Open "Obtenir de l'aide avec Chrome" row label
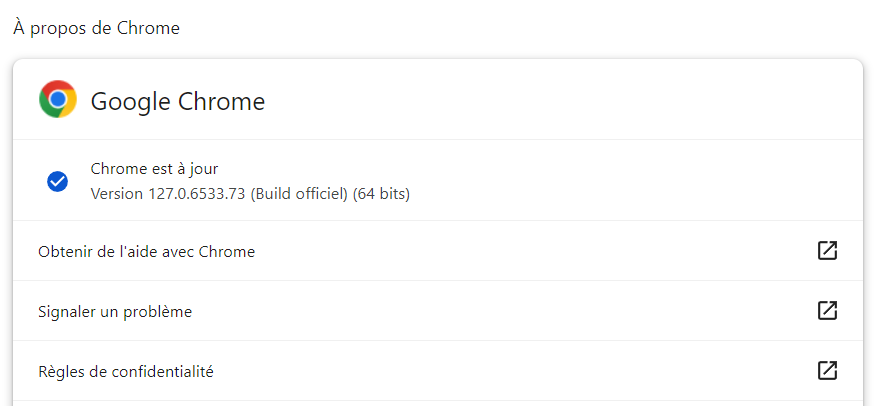The width and height of the screenshot is (878, 406). point(146,252)
